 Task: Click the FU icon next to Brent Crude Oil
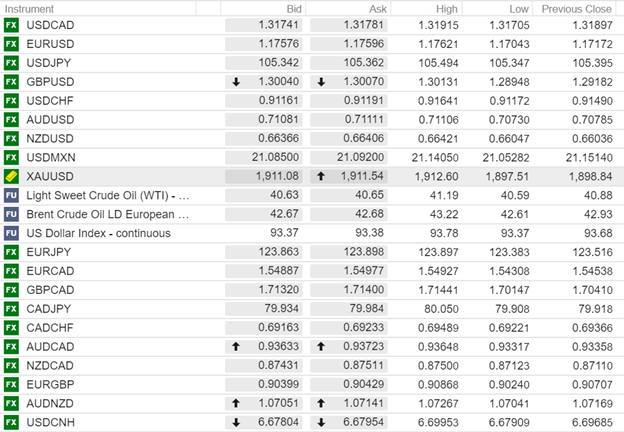coord(12,214)
